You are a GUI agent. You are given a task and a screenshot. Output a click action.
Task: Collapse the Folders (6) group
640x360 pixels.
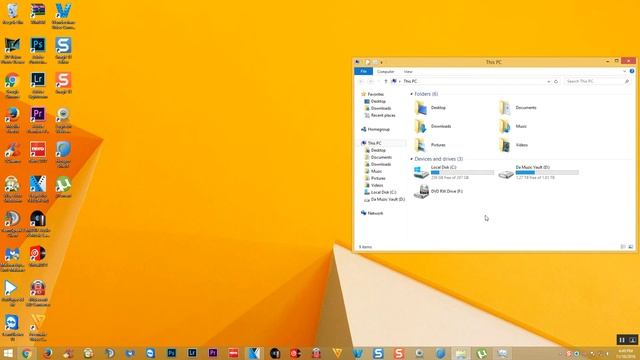(411, 94)
